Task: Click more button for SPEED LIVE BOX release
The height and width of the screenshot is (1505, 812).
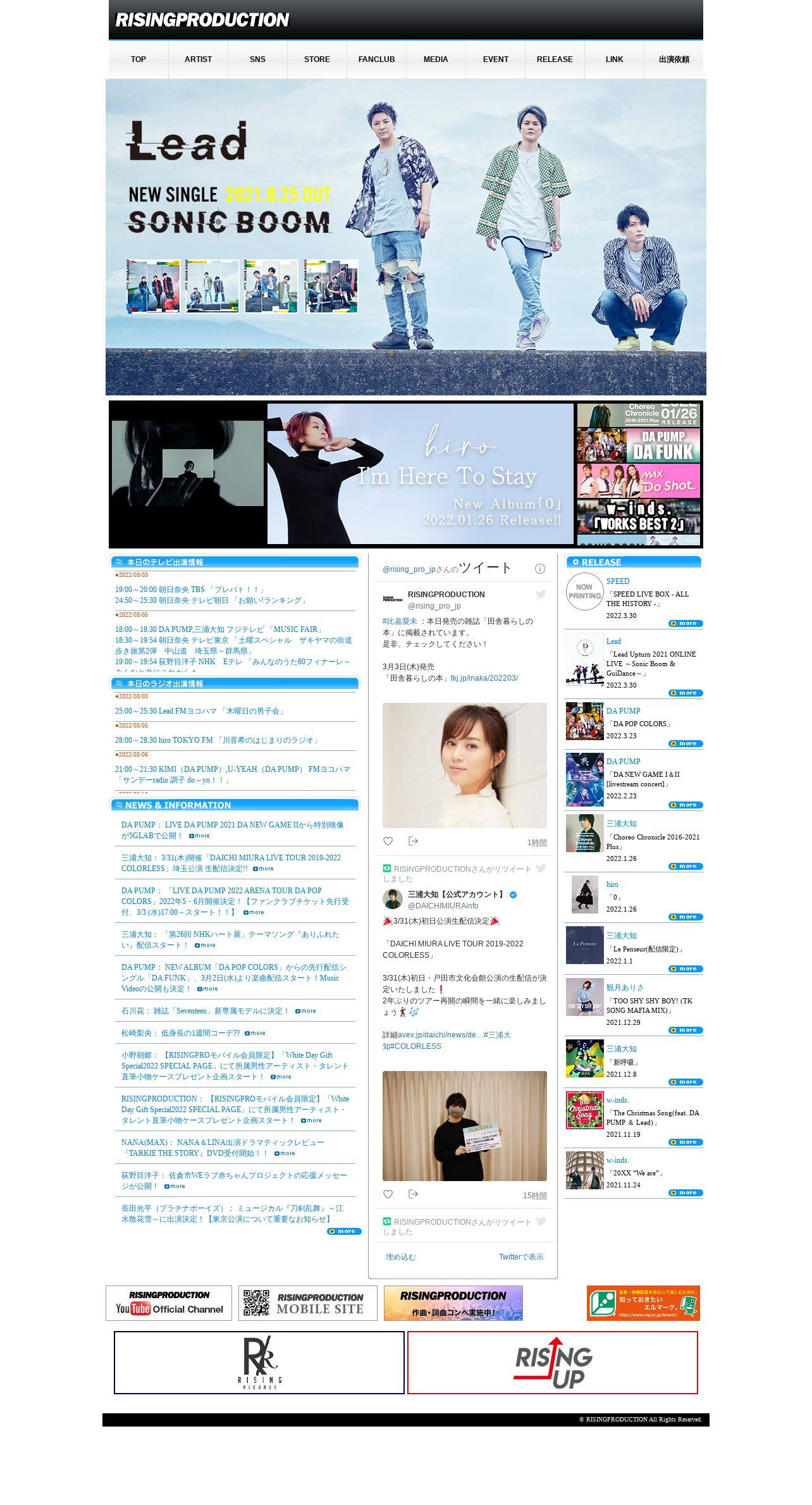Action: click(686, 623)
